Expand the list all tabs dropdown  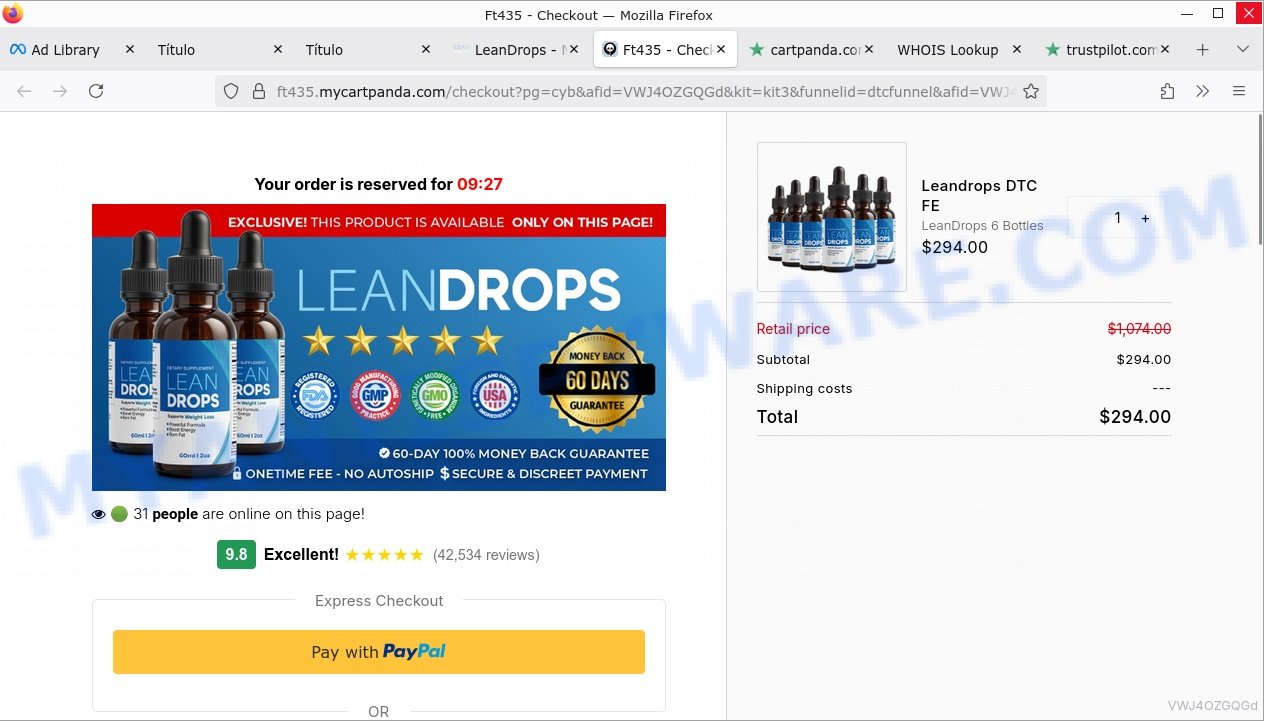tap(1243, 49)
